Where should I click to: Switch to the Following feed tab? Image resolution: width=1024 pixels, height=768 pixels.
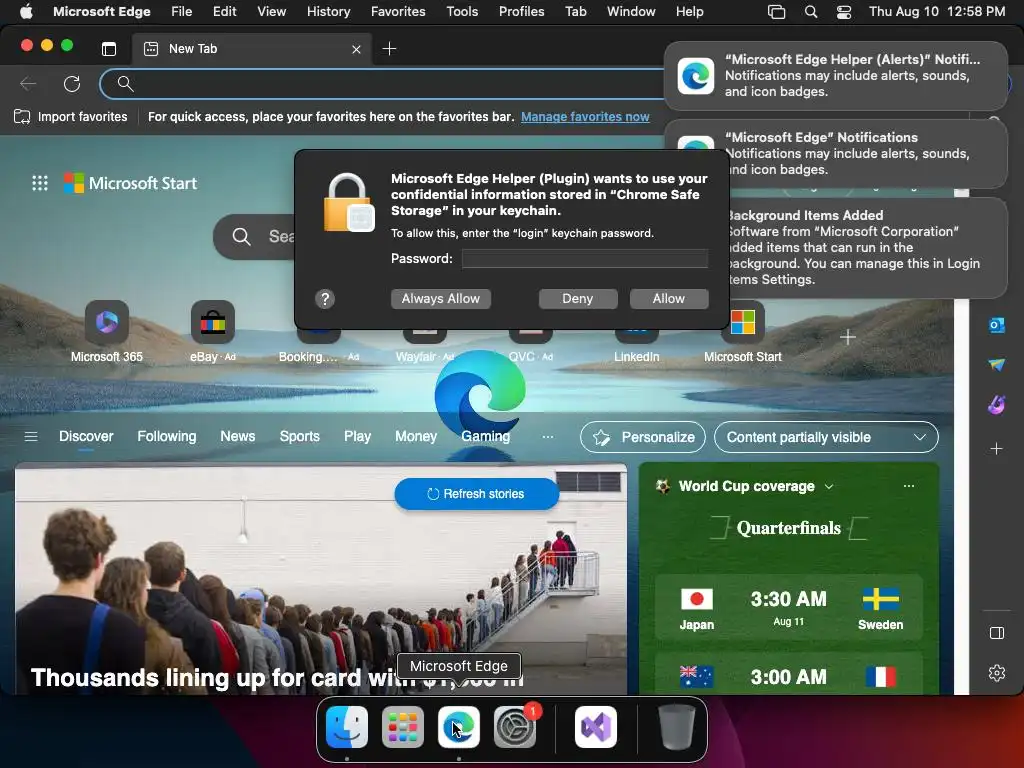[x=167, y=436]
